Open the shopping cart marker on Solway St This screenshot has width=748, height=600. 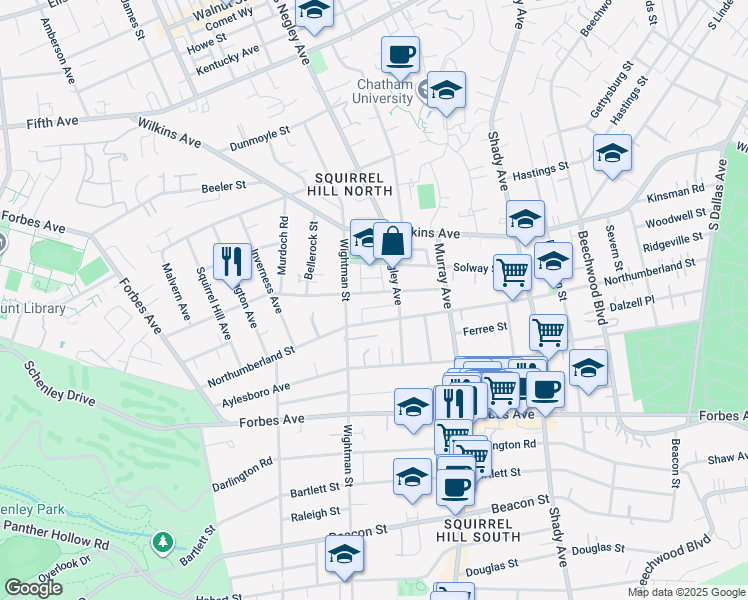512,276
